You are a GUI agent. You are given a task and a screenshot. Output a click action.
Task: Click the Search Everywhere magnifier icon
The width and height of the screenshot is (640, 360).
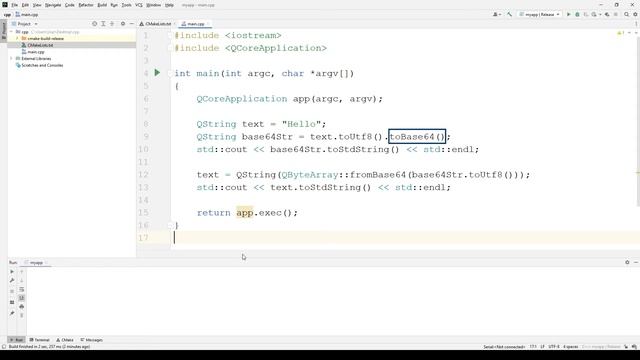tap(627, 15)
